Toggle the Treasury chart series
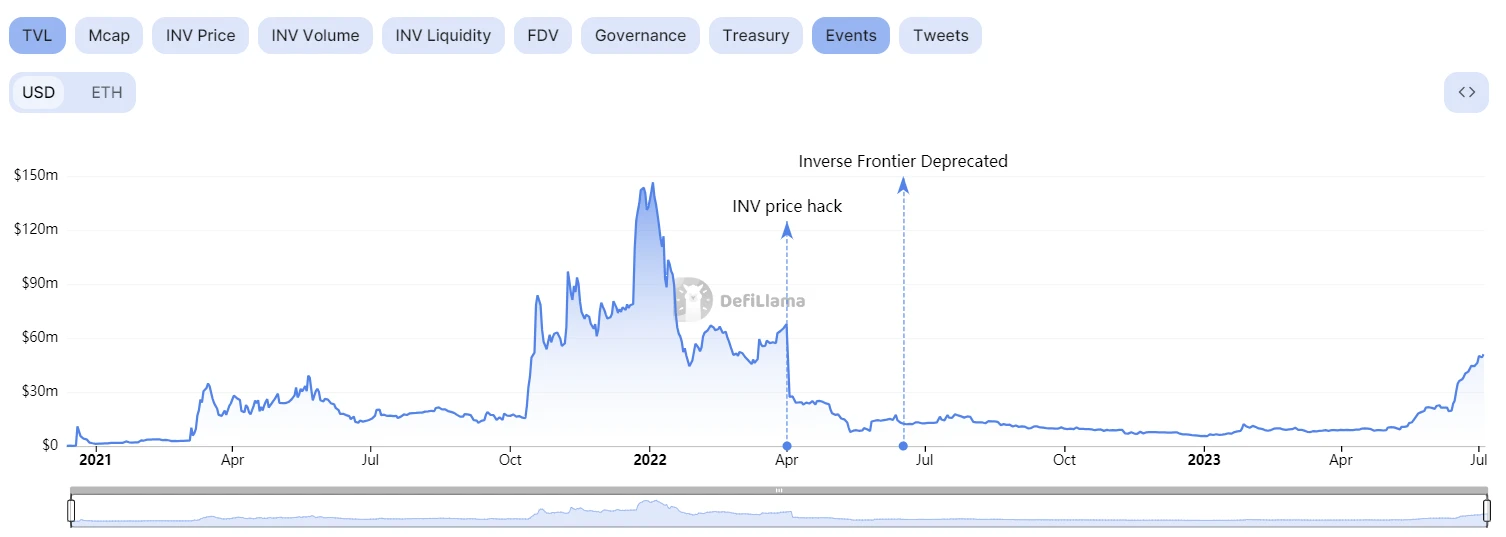This screenshot has width=1506, height=537. pyautogui.click(x=756, y=36)
